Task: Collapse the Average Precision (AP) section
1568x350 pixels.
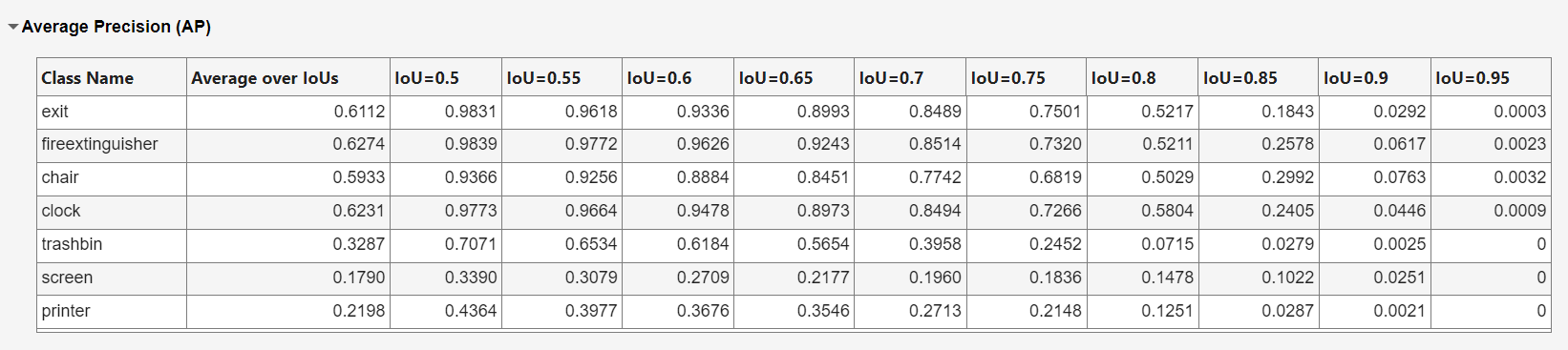Action: pos(13,28)
